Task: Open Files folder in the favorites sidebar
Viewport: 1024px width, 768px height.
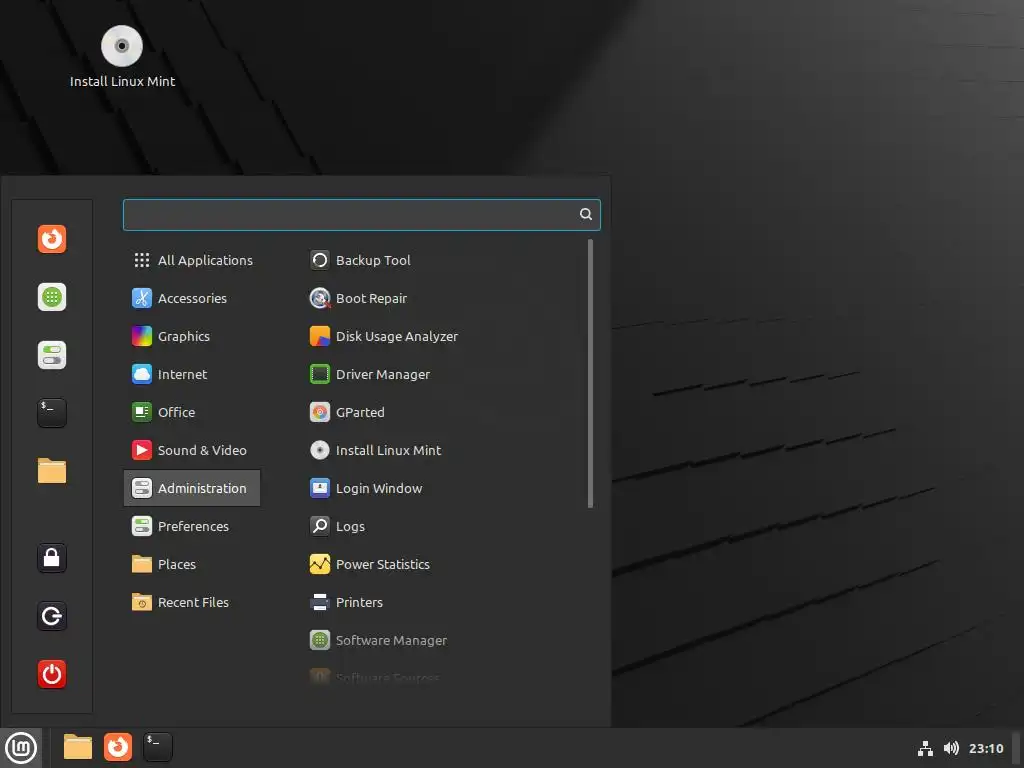Action: click(x=52, y=471)
